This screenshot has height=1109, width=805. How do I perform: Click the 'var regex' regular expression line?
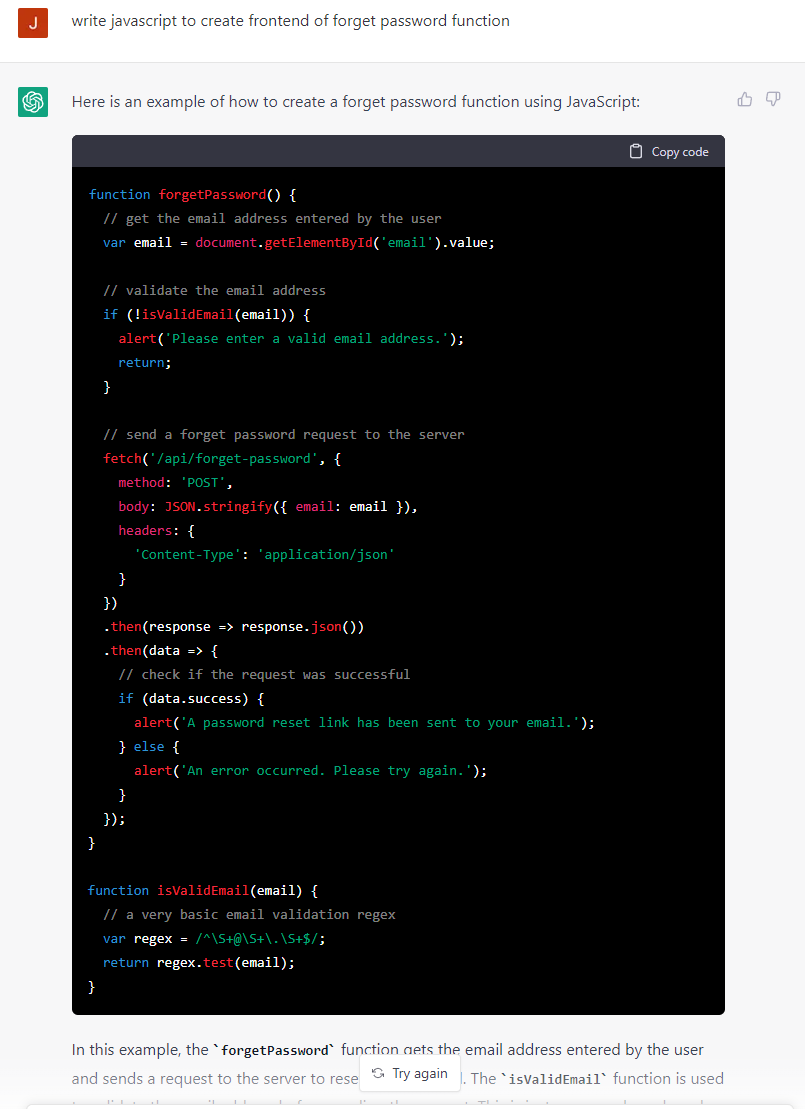(x=214, y=939)
